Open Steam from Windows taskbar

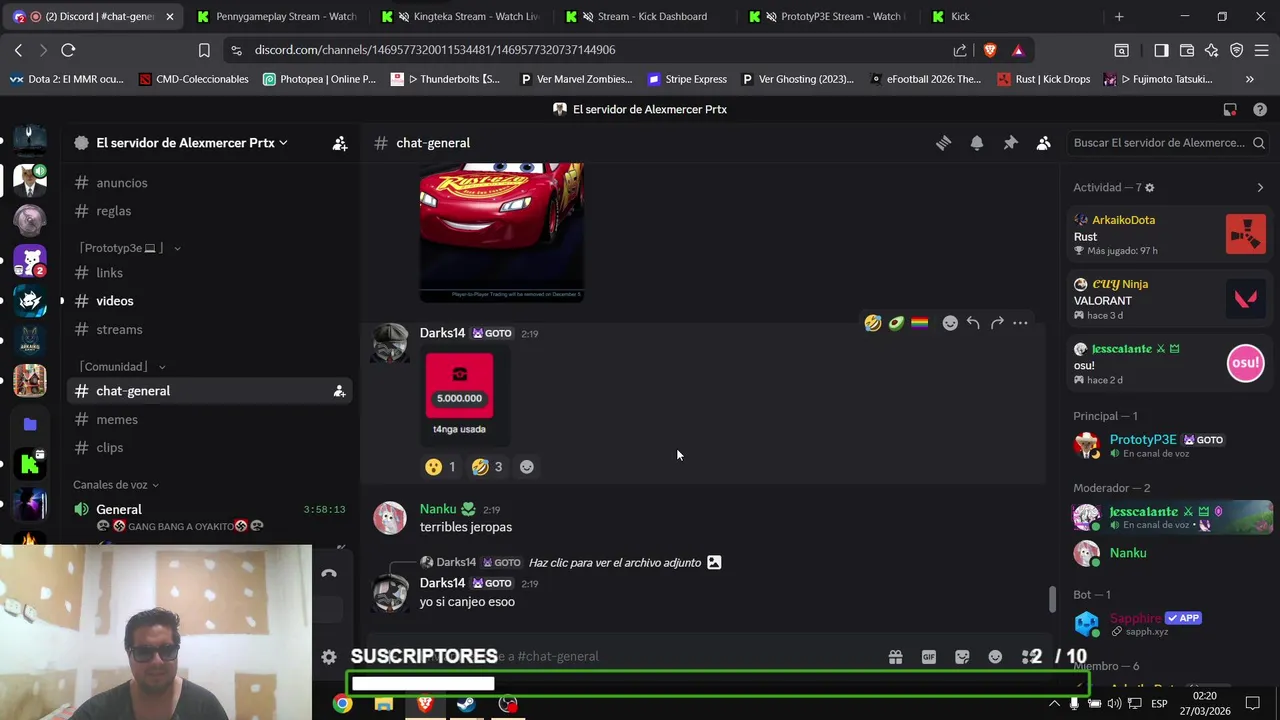click(466, 704)
